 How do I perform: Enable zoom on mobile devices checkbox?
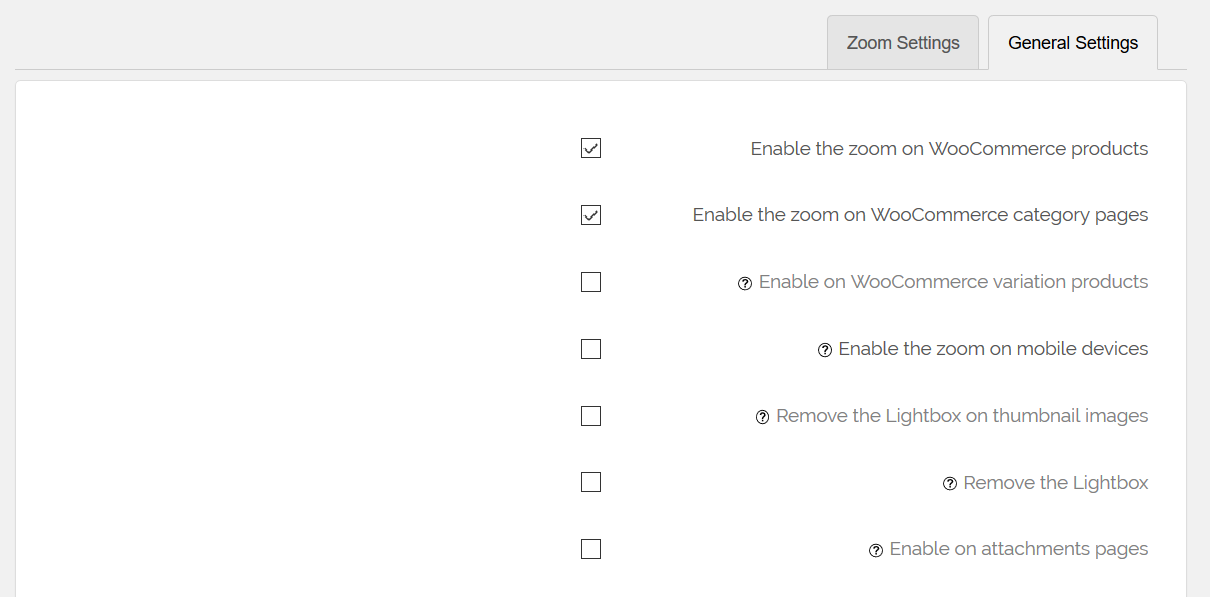(x=591, y=349)
